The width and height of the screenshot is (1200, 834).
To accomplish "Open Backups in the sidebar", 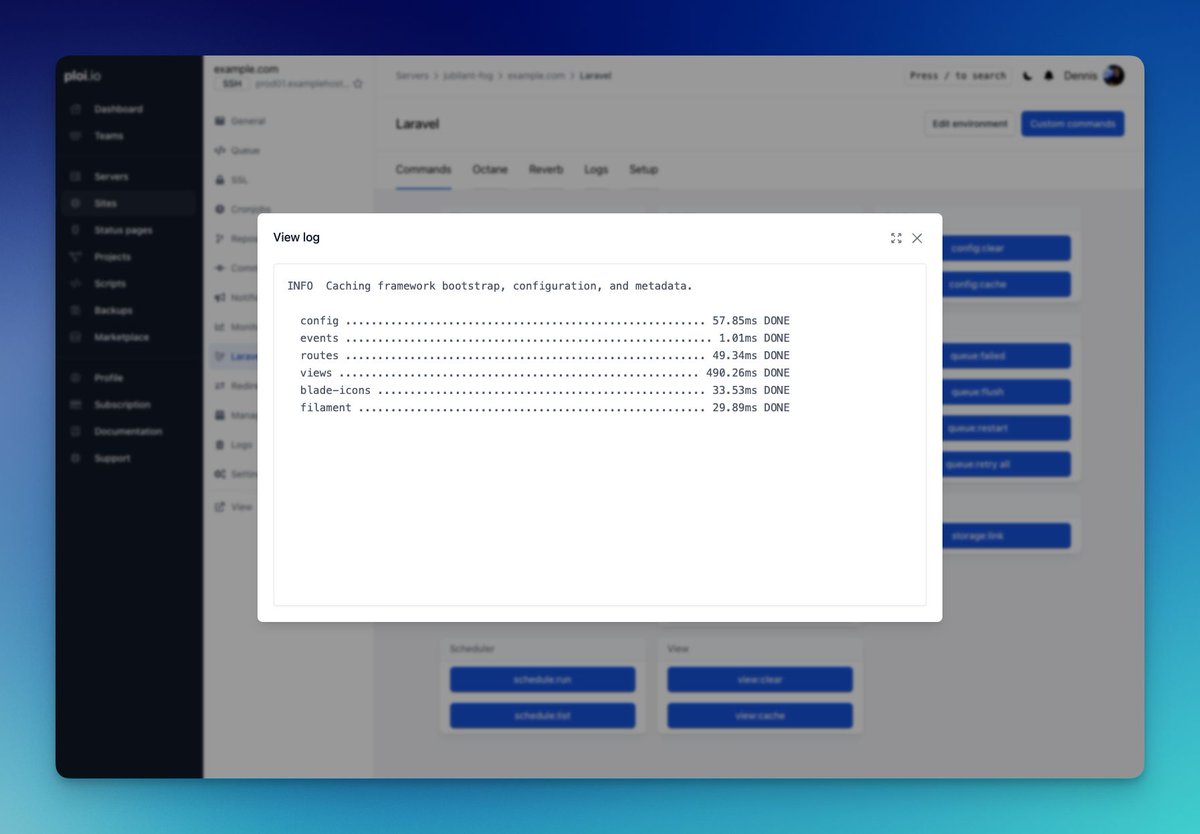I will coord(113,310).
